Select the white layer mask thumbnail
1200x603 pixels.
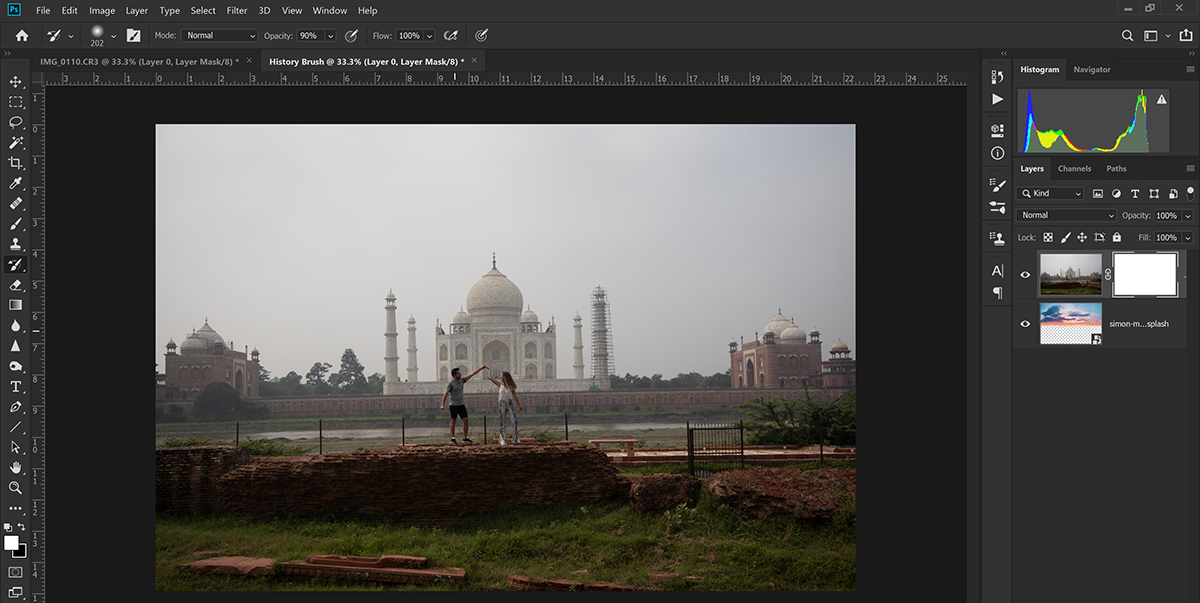pyautogui.click(x=1145, y=274)
